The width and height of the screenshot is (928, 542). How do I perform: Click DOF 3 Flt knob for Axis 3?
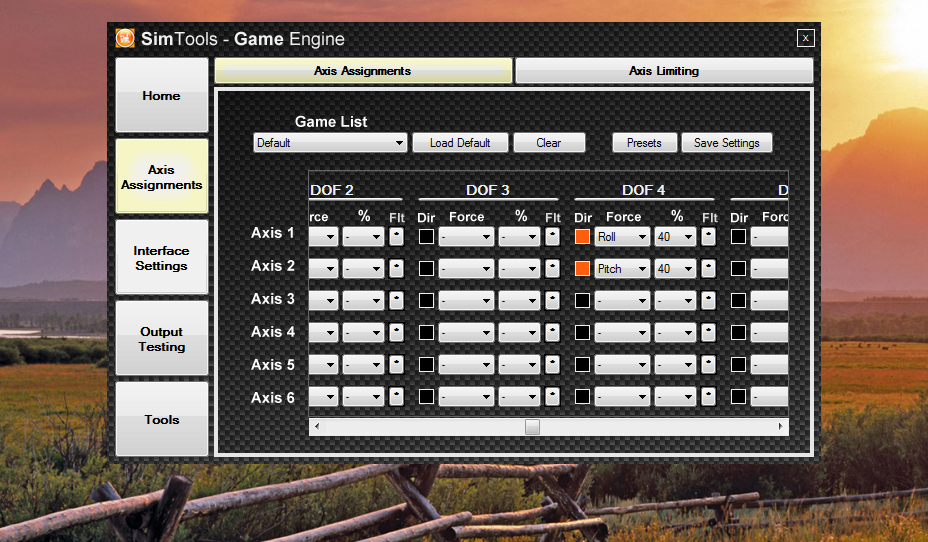[x=552, y=301]
